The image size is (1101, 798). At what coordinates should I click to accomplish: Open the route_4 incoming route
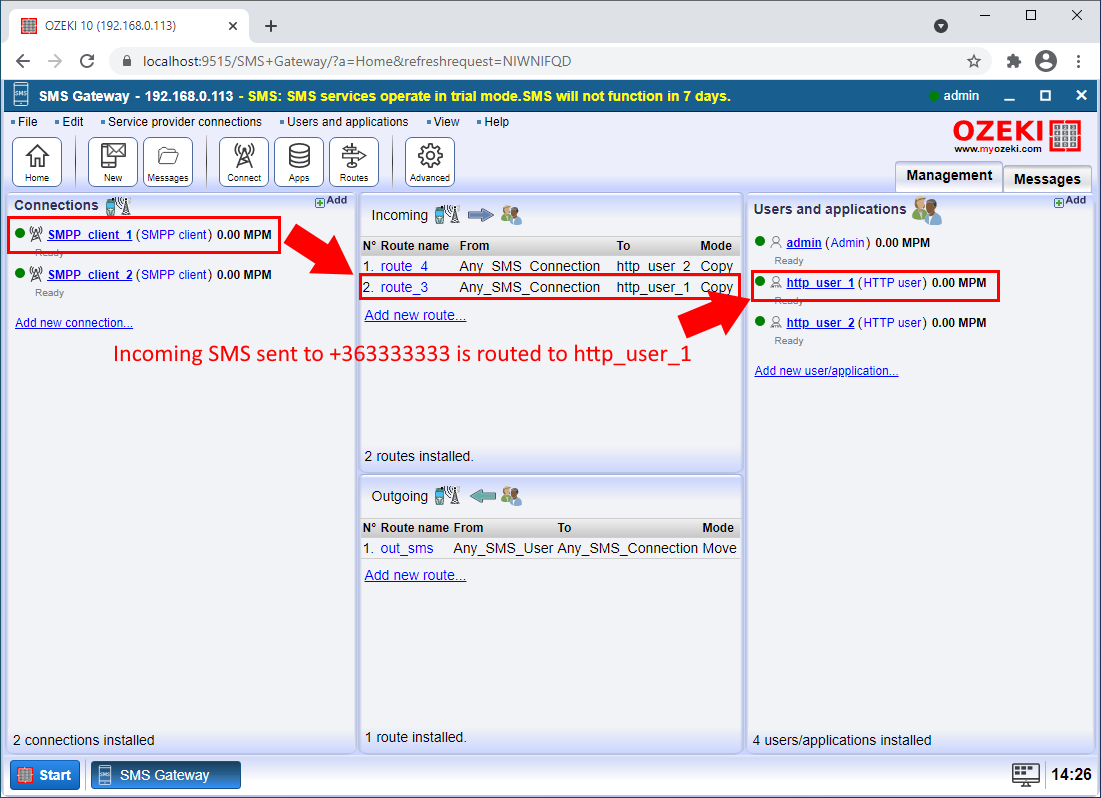(x=404, y=266)
